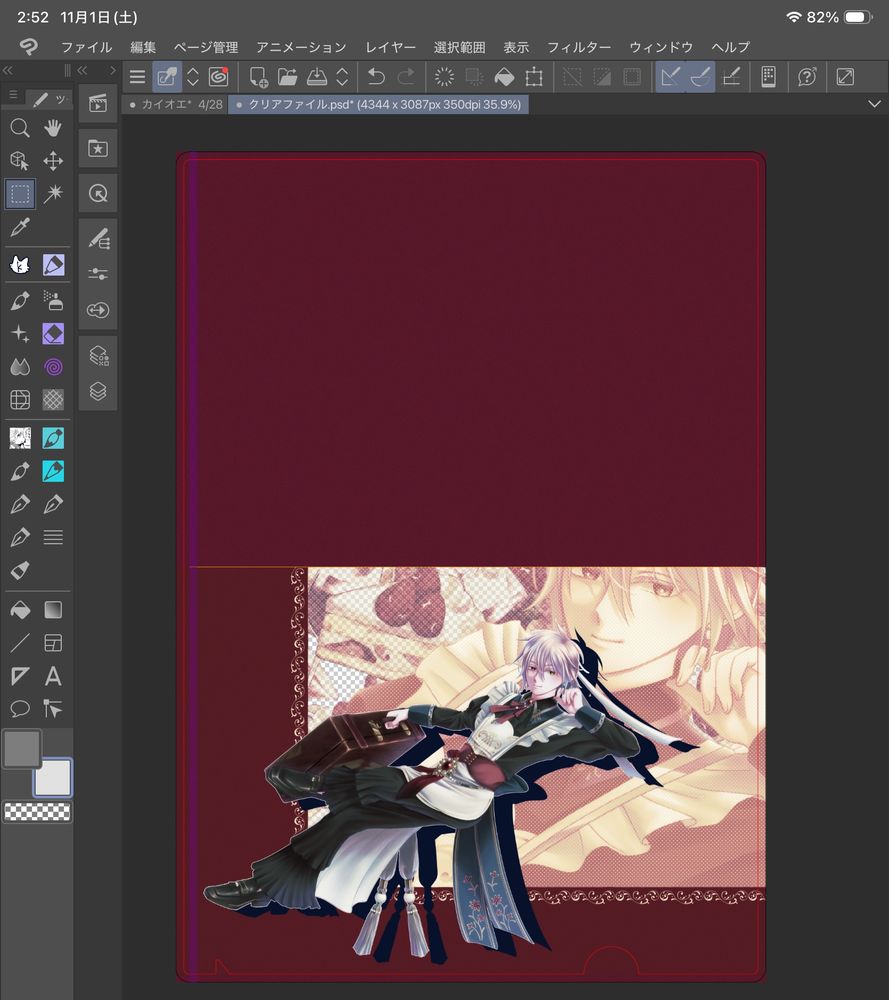Switch to the カイオエ canvas tab

point(175,105)
